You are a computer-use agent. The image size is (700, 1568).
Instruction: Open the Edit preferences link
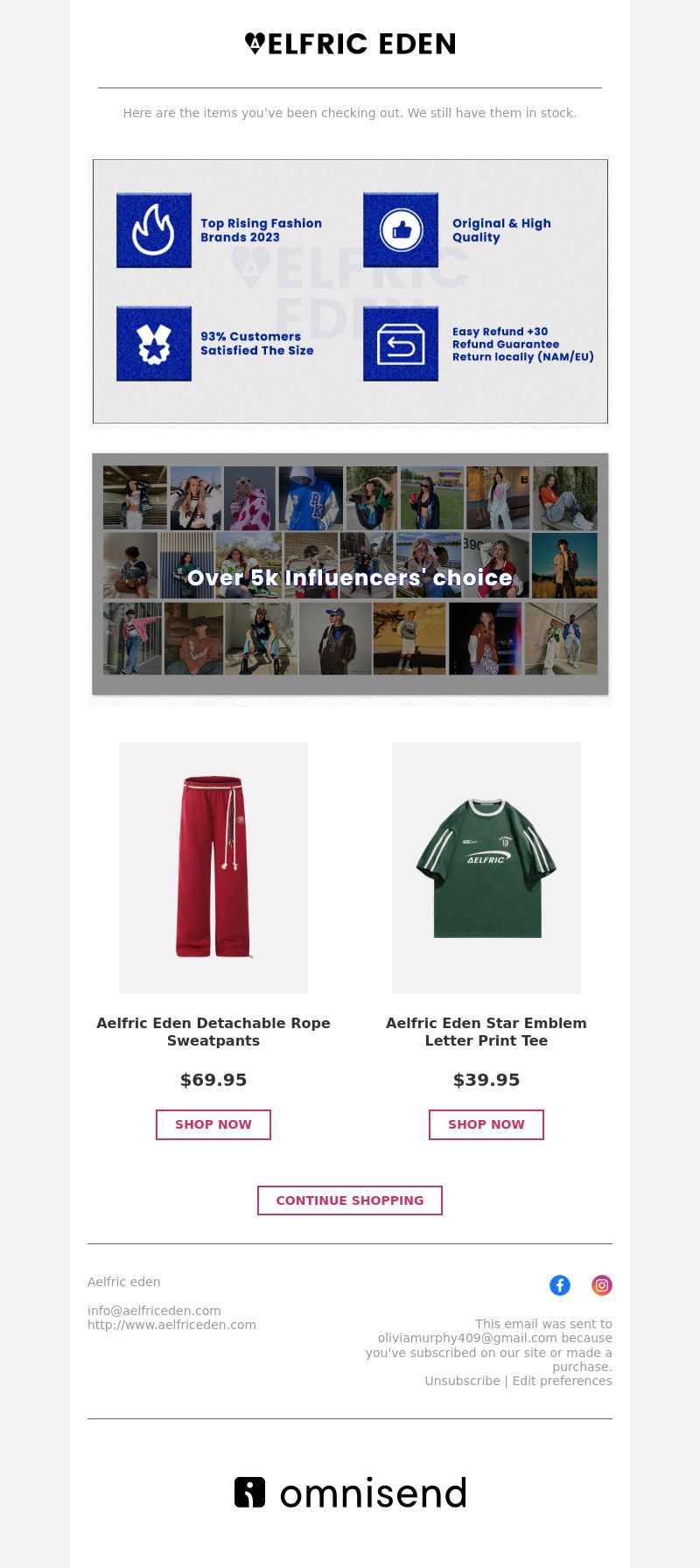pos(563,1381)
